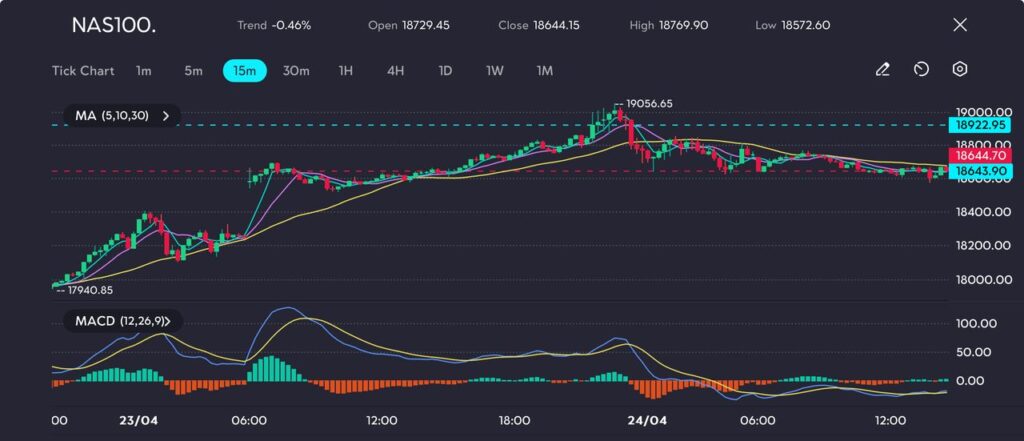The image size is (1024, 441).
Task: Click the red 18644.70 price tag
Action: point(979,156)
